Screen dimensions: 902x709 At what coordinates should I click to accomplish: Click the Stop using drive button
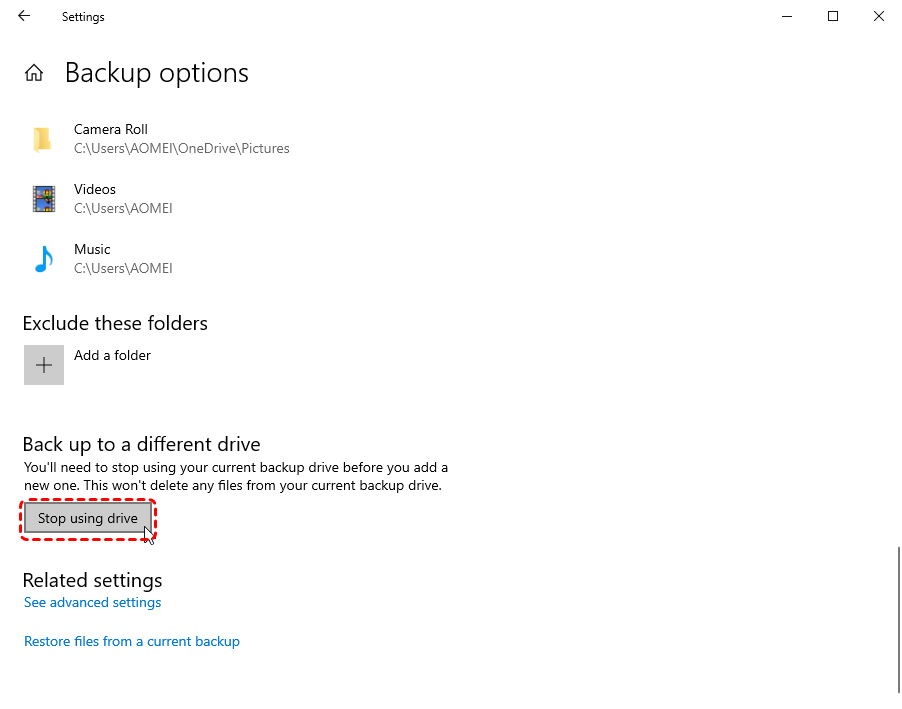click(x=88, y=519)
